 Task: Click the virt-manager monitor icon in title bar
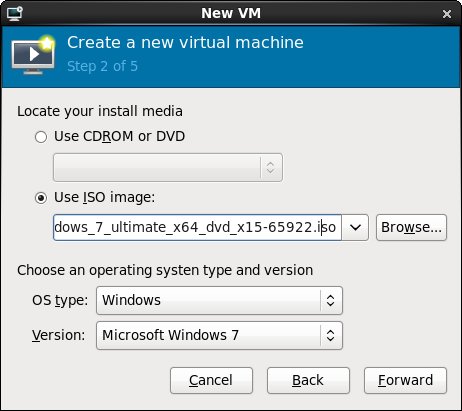(15, 14)
